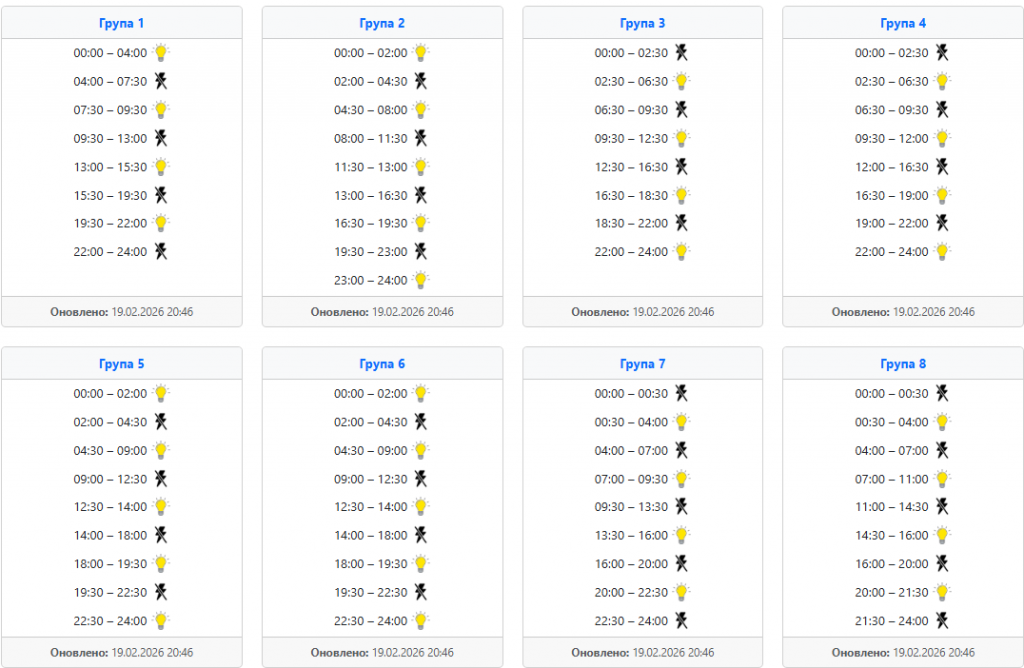Click the power-off icon for Група 5 14:00 – 18:00

click(x=161, y=535)
